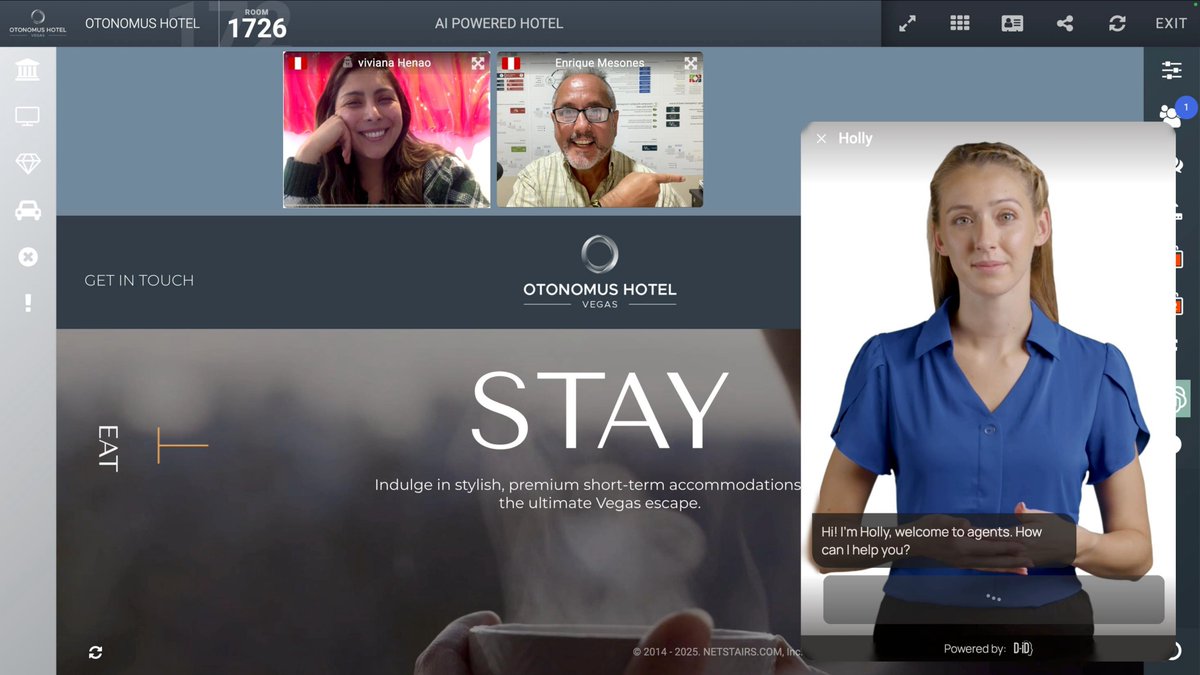Open the bank building icon in left sidebar
The image size is (1200, 675).
28,70
